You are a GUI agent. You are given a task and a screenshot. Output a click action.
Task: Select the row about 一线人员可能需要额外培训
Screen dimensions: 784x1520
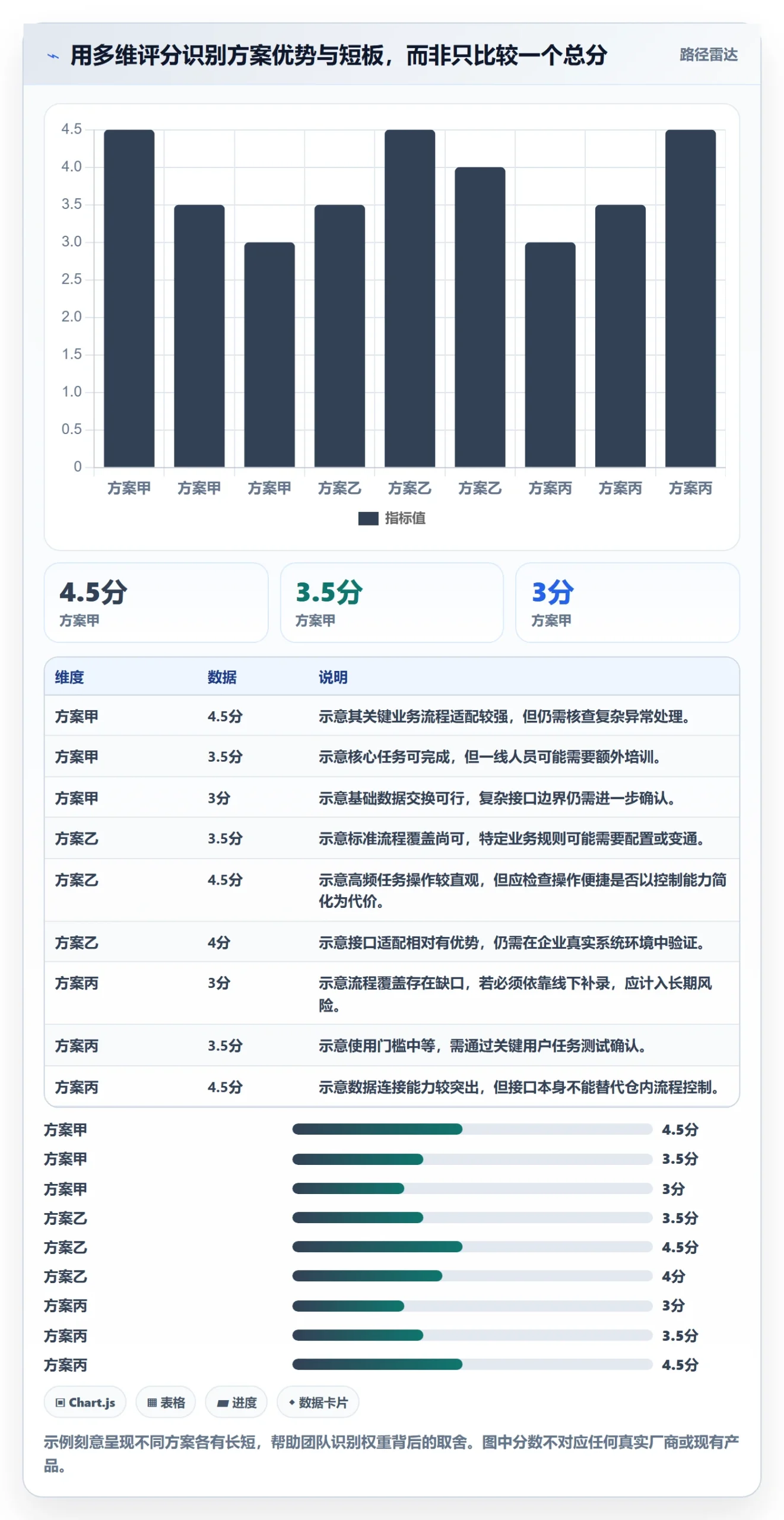point(392,757)
